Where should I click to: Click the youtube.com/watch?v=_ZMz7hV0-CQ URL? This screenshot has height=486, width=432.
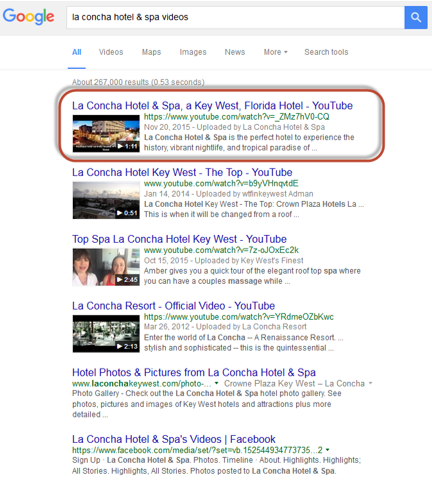[x=236, y=117]
